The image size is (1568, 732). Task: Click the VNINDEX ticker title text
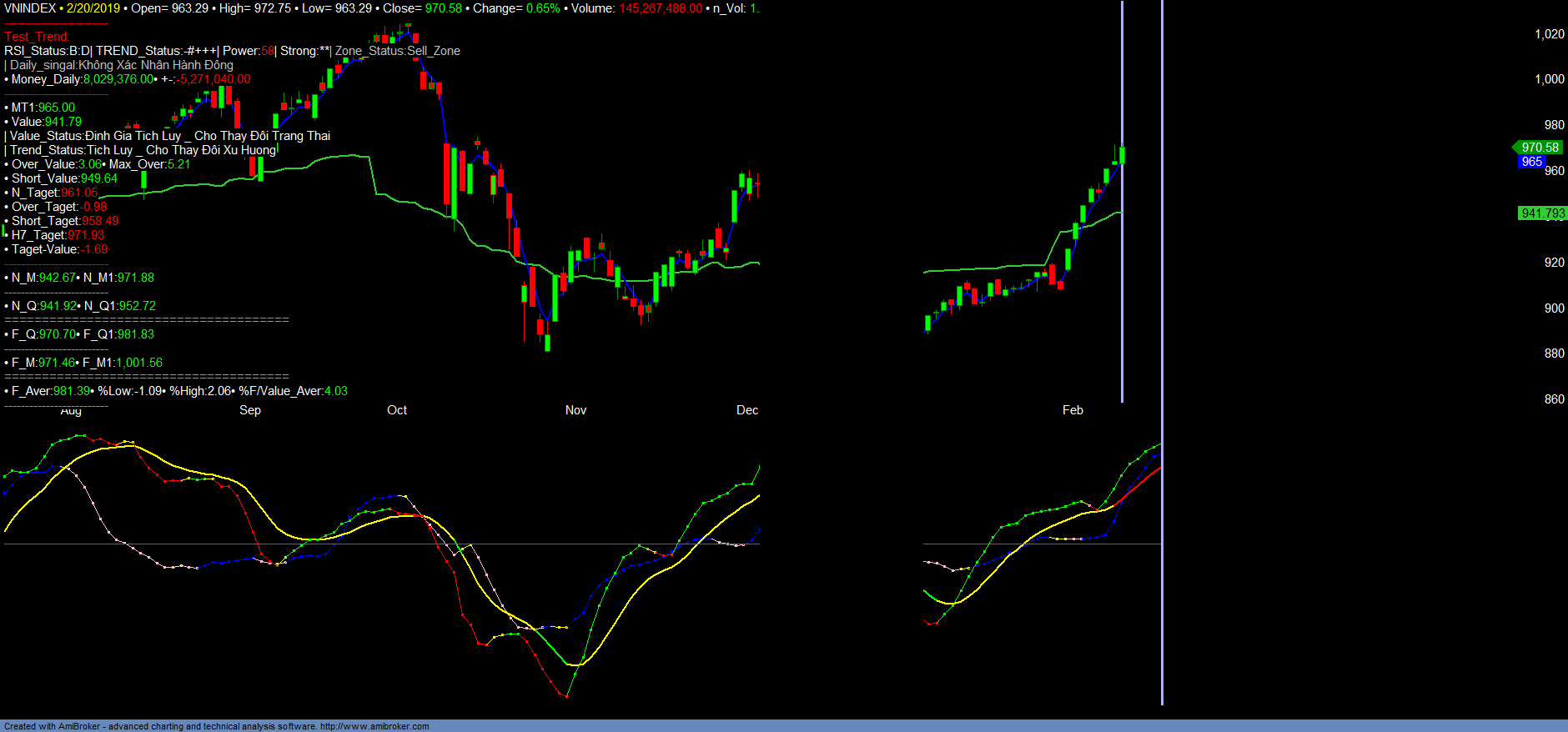tap(30, 8)
